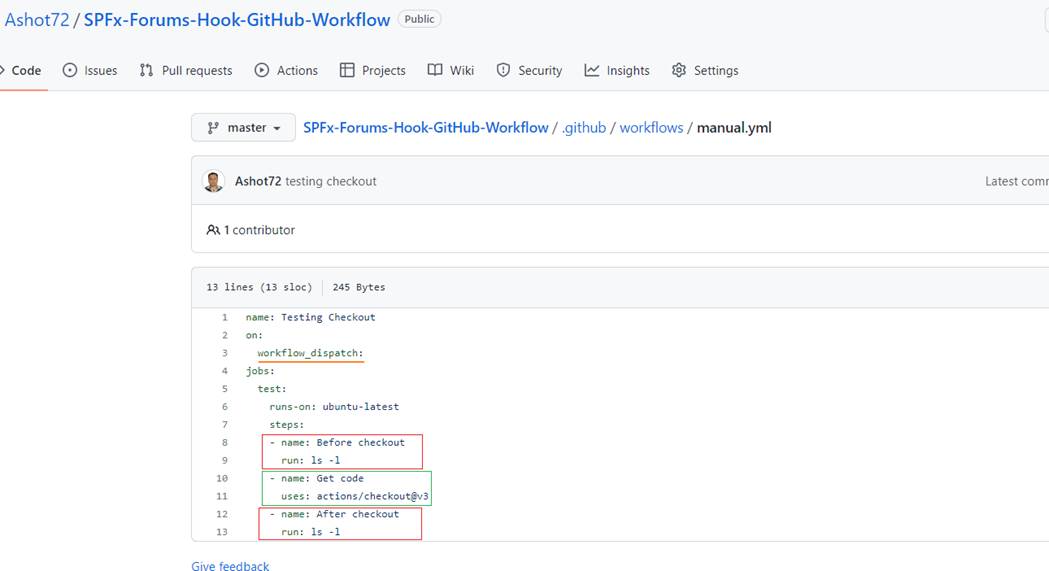Screen dimensions: 1049x571
Task: Click the contributors people icon
Action: click(x=213, y=230)
